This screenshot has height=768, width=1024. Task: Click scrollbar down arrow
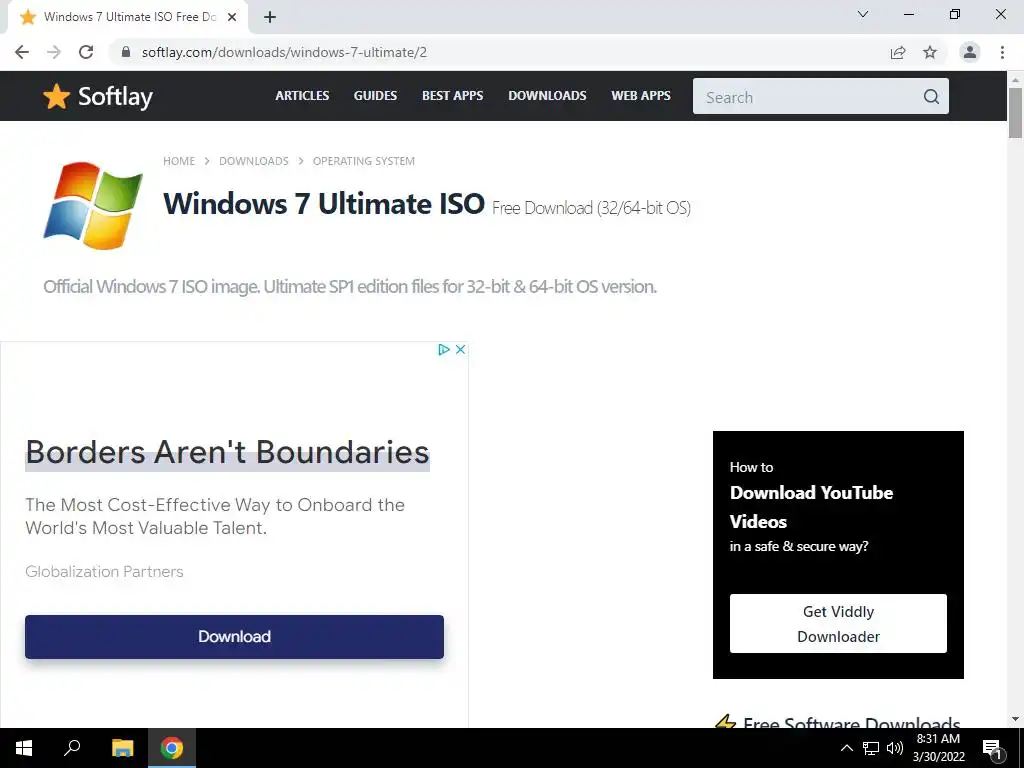pyautogui.click(x=1015, y=719)
